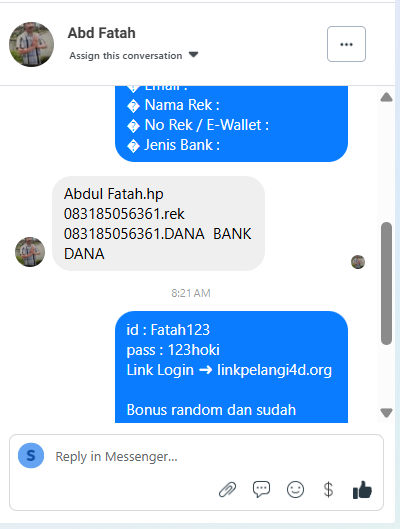Click the small seen-by avatar indicator
This screenshot has width=400, height=529.
click(358, 262)
